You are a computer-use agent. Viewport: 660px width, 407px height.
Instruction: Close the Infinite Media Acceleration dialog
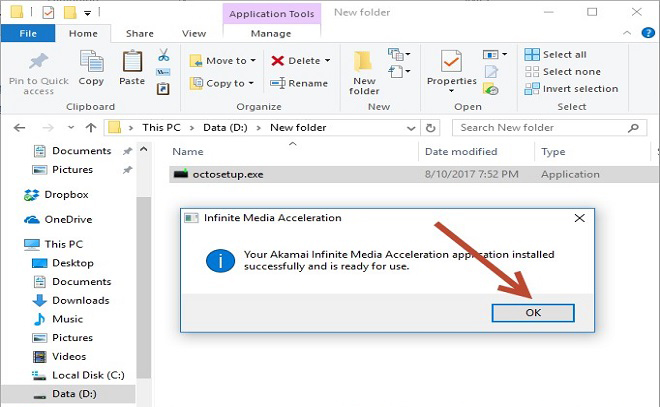[x=580, y=218]
